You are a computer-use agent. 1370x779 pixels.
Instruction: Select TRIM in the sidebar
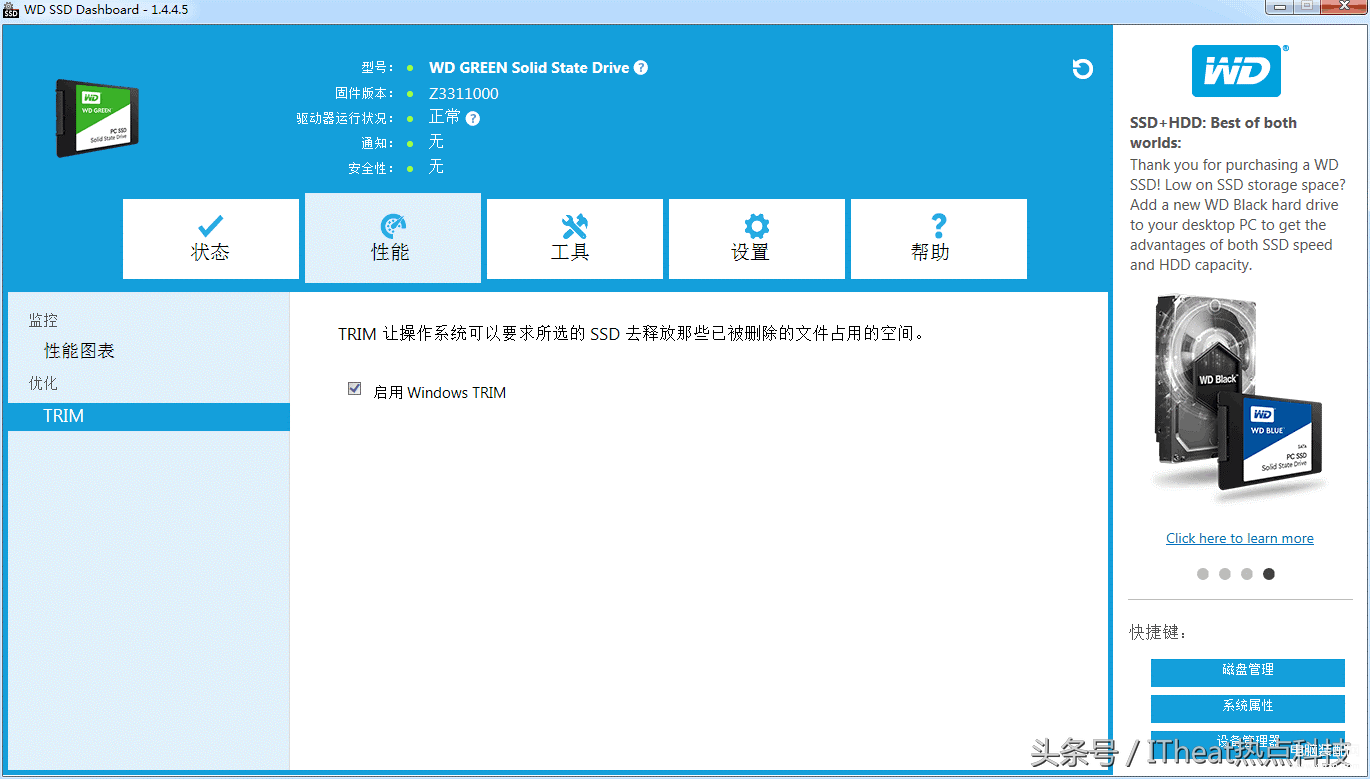[149, 417]
